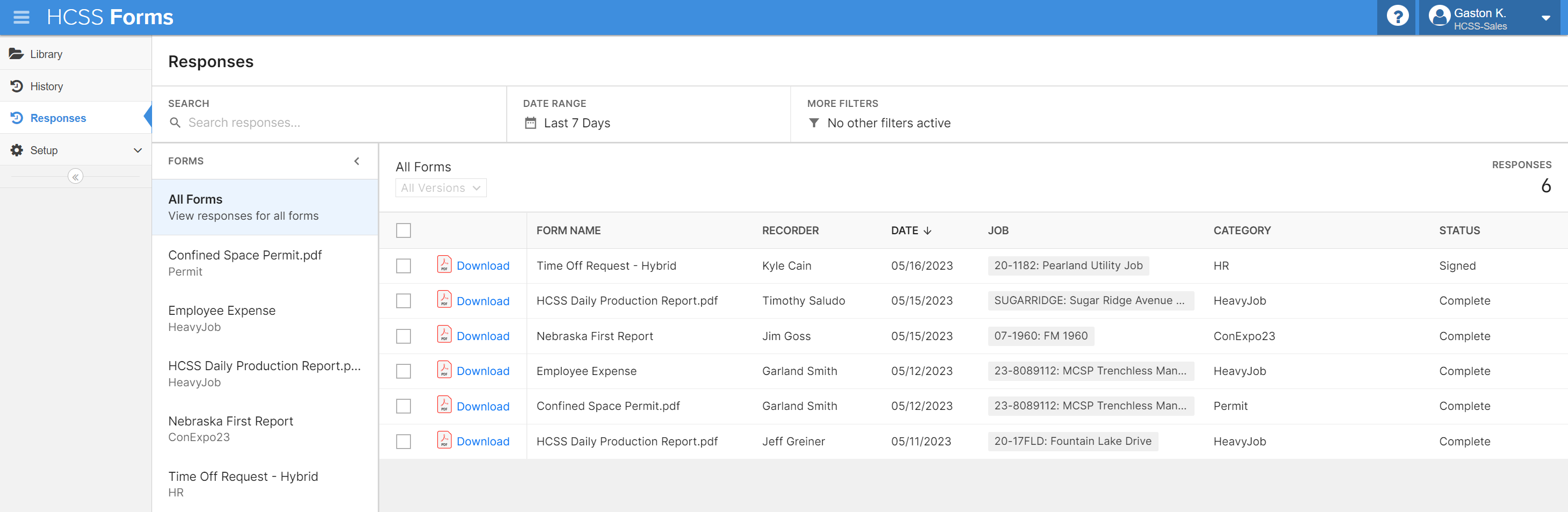Open History in the sidebar

46,86
